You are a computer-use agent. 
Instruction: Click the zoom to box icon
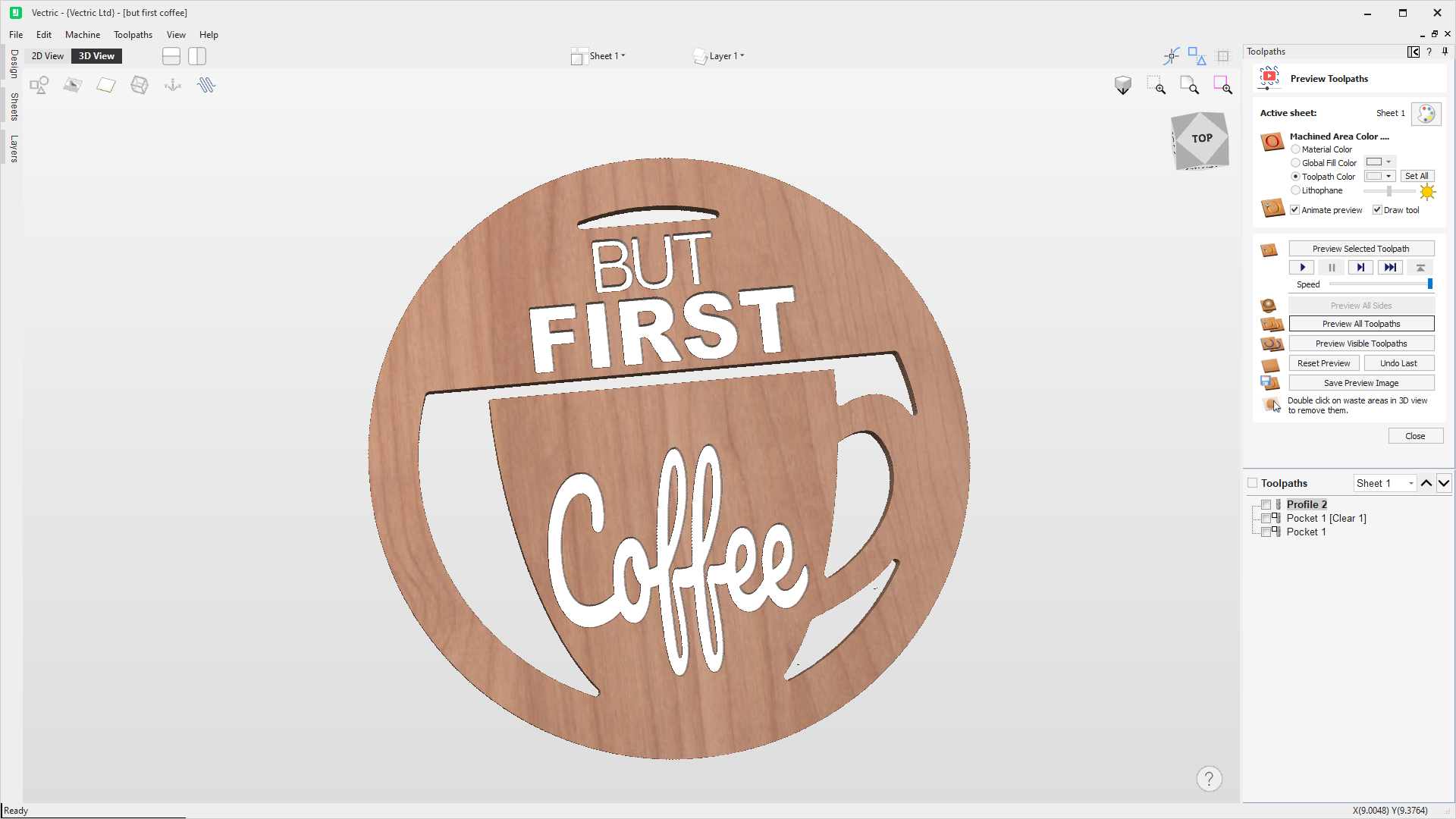pyautogui.click(x=1156, y=85)
